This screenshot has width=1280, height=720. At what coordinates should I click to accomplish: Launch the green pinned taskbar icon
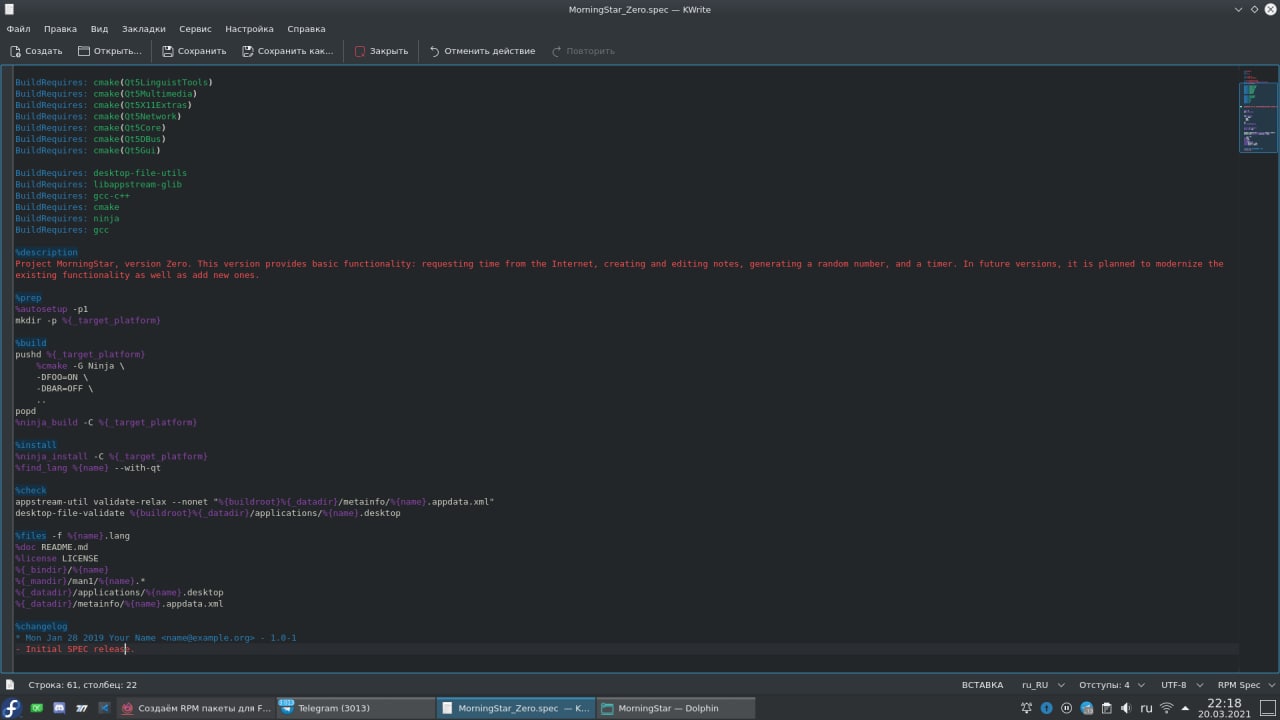pyautogui.click(x=37, y=708)
